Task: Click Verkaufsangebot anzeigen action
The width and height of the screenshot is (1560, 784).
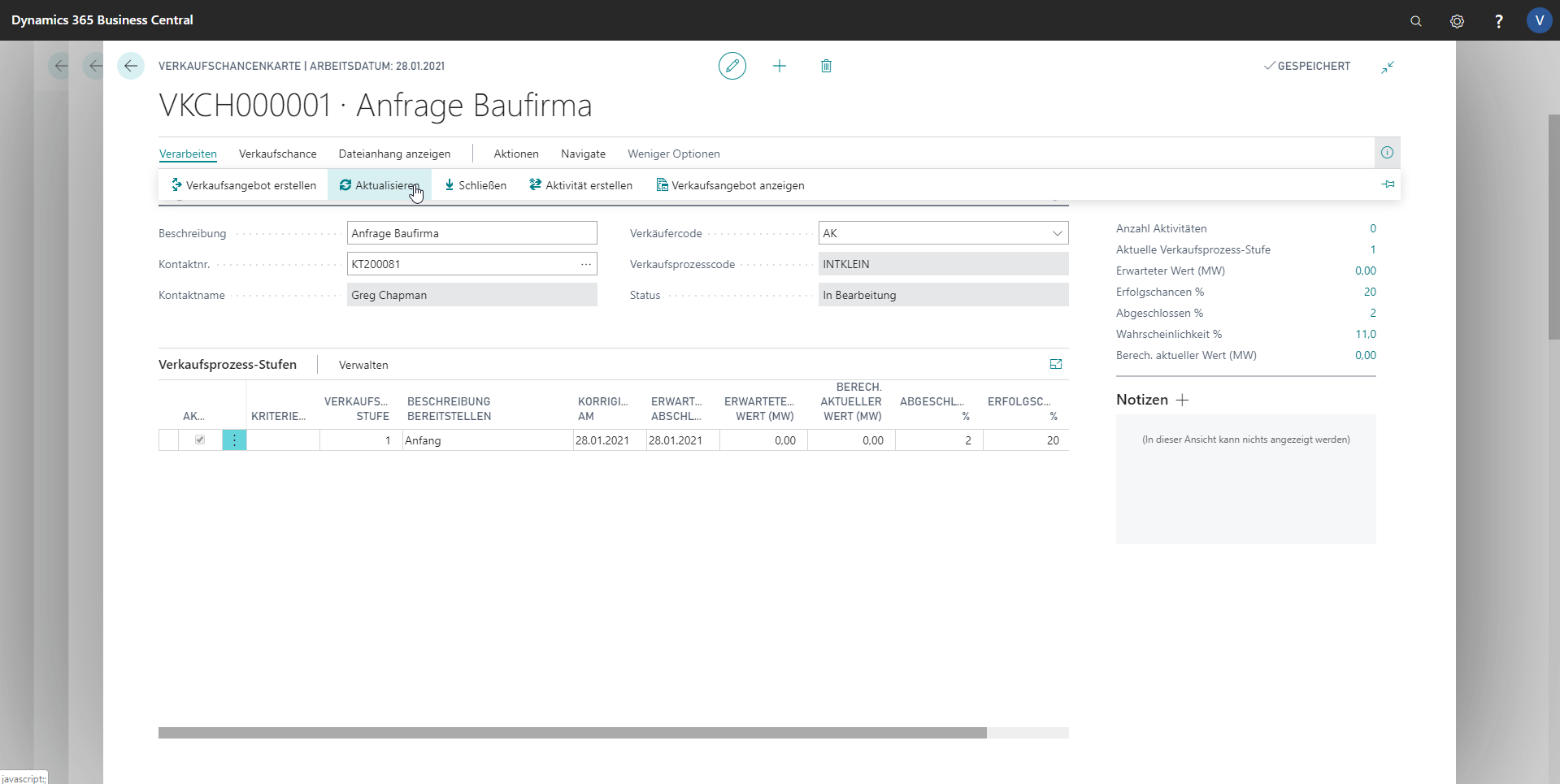Action: [x=730, y=185]
